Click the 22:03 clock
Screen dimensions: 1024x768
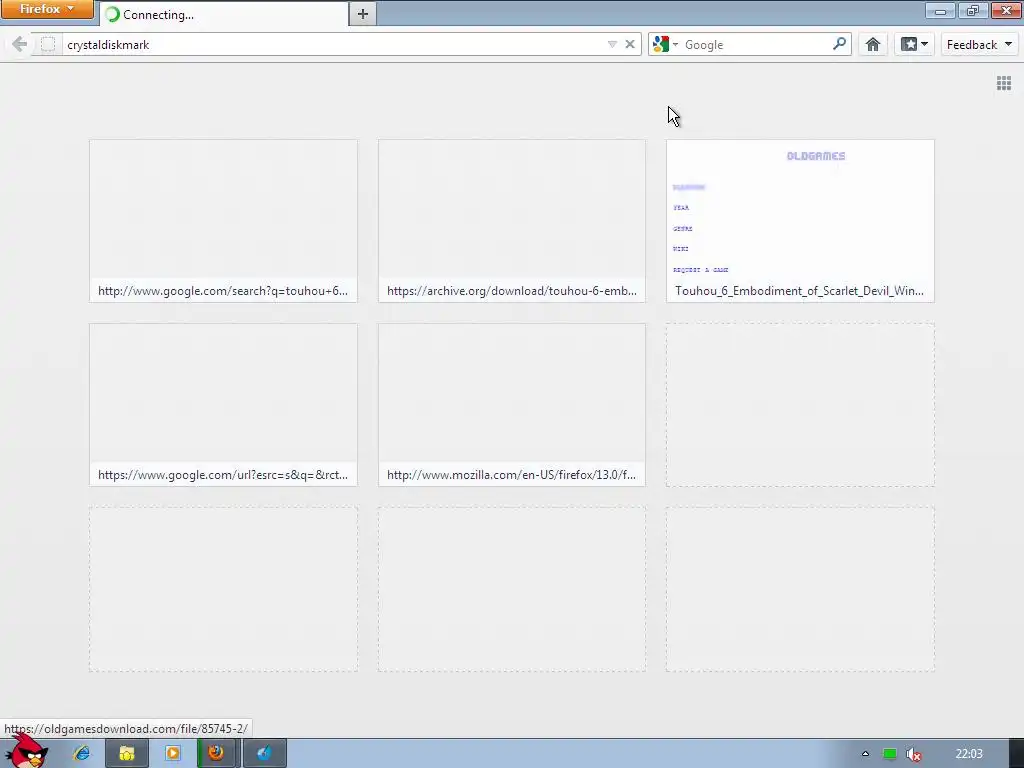[968, 754]
